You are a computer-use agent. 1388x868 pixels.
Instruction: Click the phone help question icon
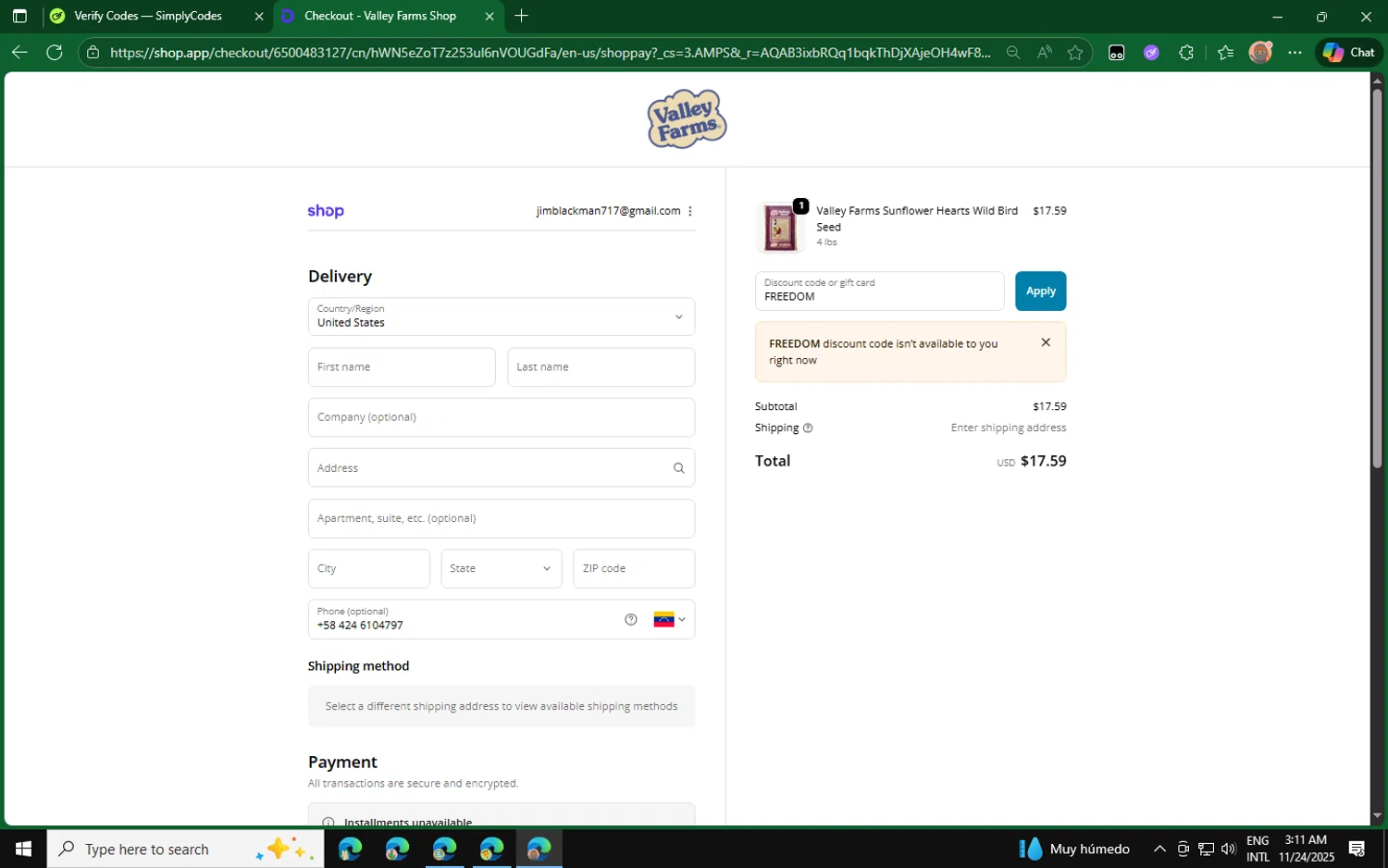click(631, 620)
